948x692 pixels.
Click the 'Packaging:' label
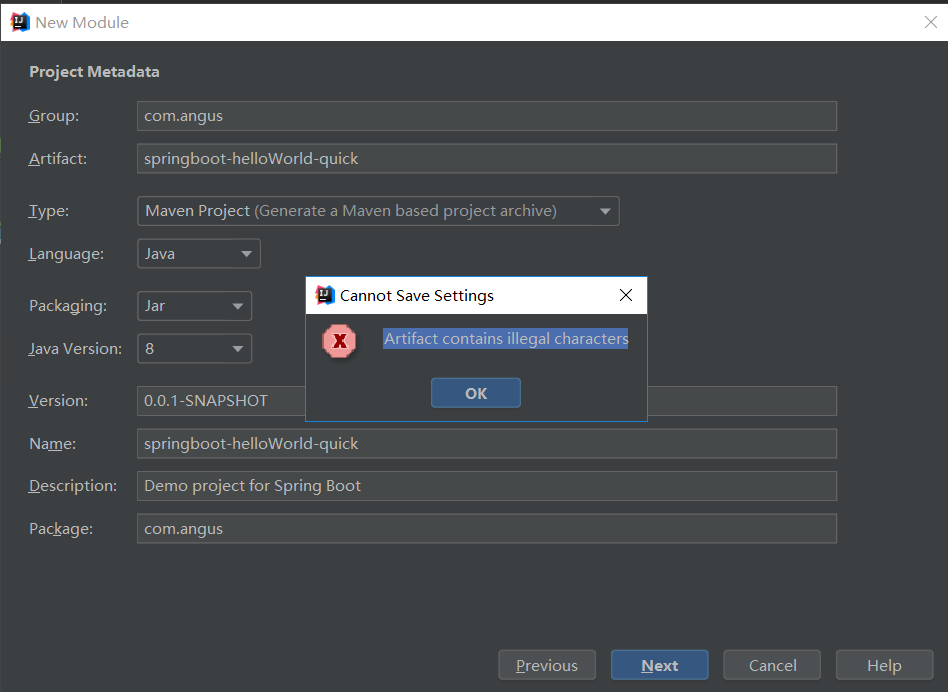68,306
